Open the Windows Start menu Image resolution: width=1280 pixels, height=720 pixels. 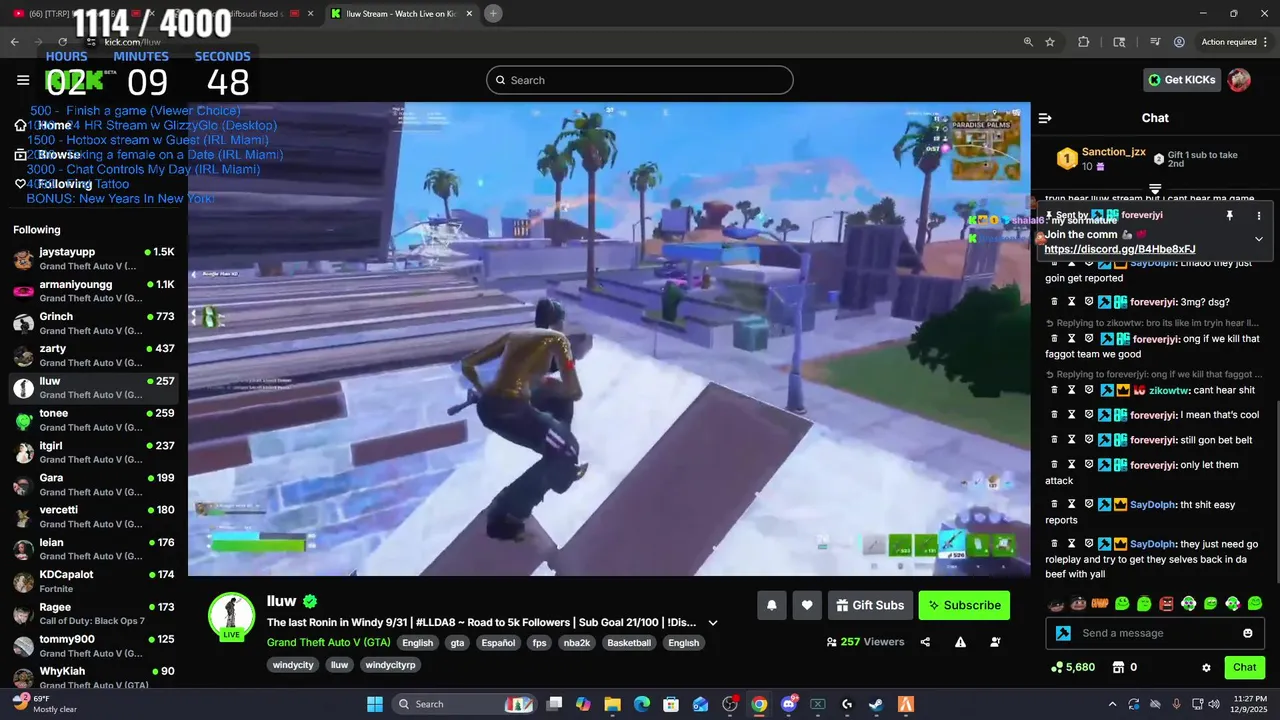[x=375, y=704]
